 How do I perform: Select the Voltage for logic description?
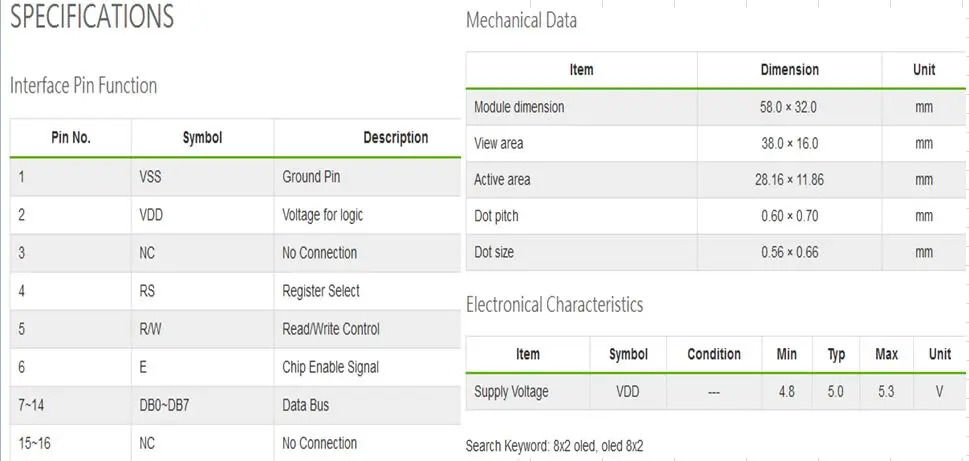click(323, 215)
